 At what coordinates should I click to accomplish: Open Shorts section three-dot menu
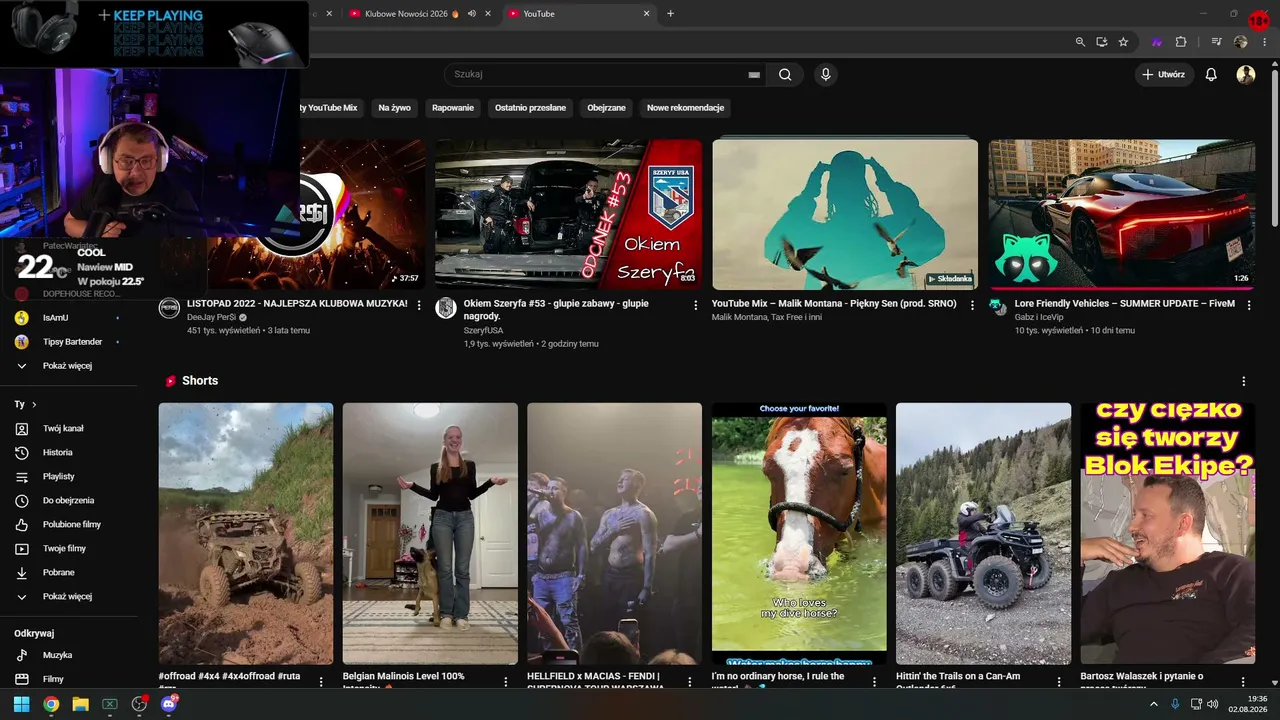tap(1244, 381)
